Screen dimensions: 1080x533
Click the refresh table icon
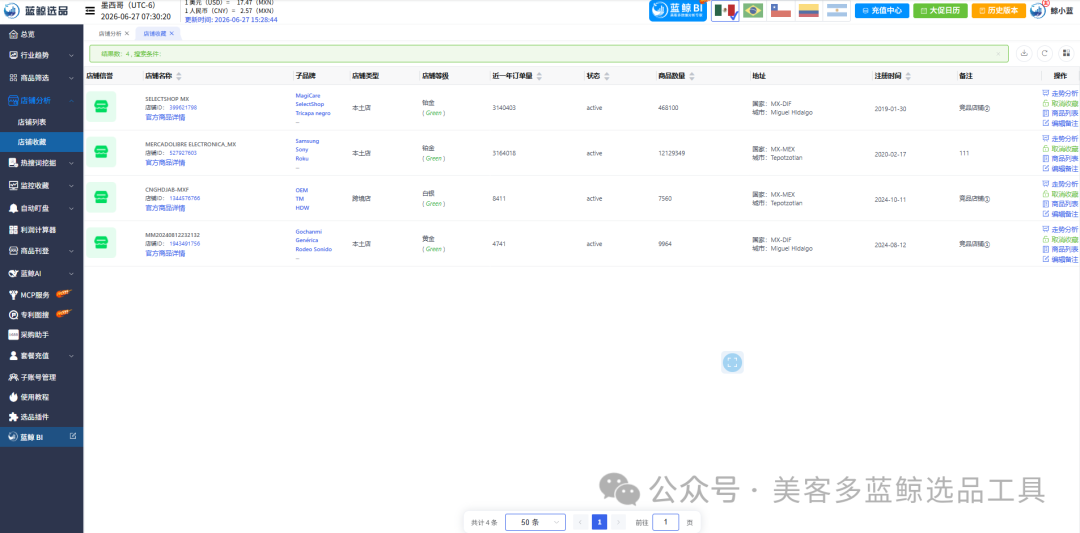point(1045,53)
